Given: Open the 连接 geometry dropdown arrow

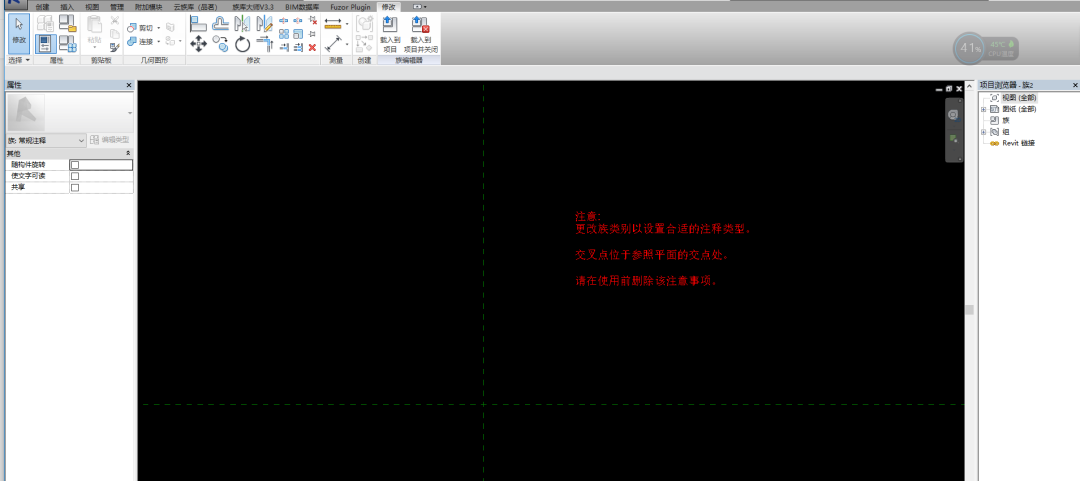Looking at the screenshot, I should [158, 42].
